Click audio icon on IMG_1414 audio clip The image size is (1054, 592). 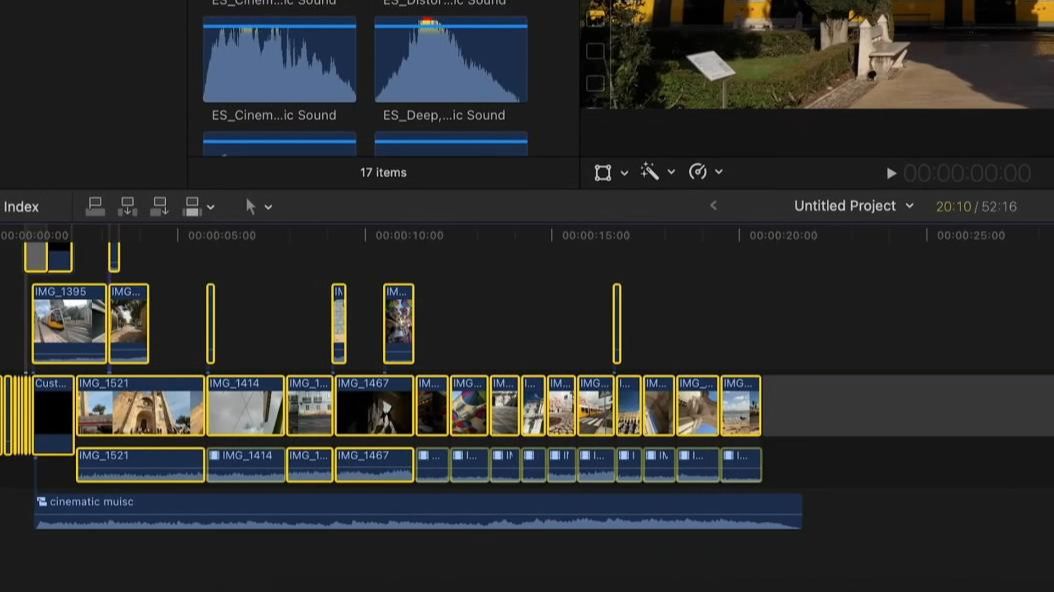point(214,456)
